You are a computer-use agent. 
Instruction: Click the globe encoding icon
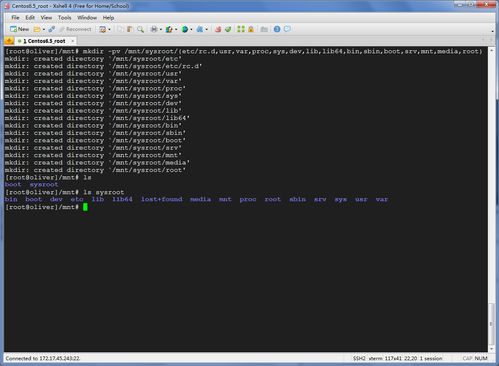pyautogui.click(x=185, y=29)
